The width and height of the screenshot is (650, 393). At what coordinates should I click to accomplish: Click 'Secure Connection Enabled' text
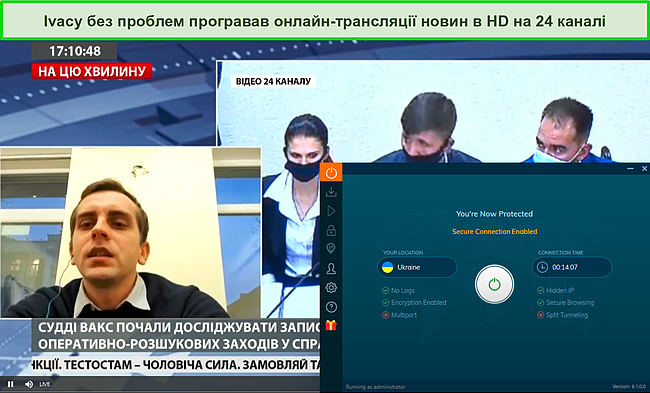pos(495,231)
